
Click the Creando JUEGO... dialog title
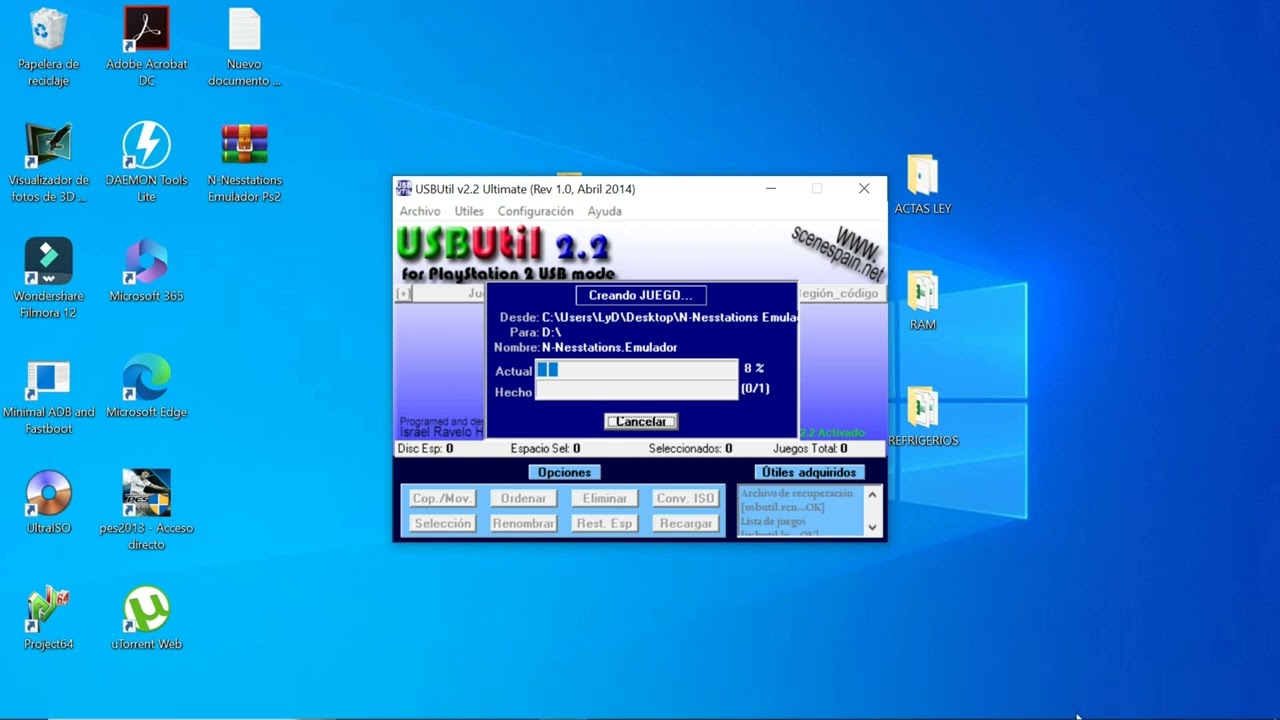tap(640, 295)
